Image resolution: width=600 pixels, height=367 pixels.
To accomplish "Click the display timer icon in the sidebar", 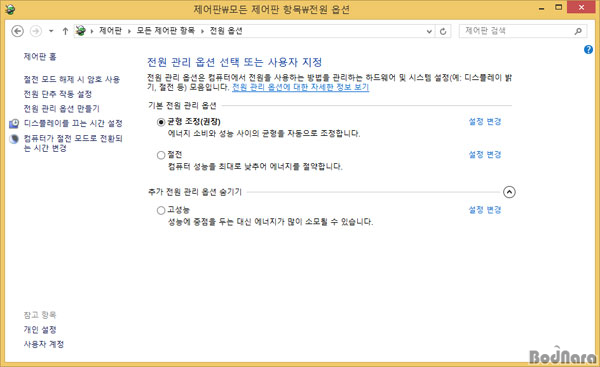I will coord(14,123).
